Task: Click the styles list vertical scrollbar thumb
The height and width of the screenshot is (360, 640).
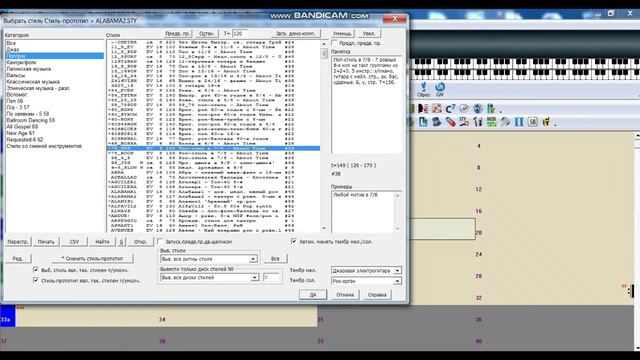Action: 324,53
